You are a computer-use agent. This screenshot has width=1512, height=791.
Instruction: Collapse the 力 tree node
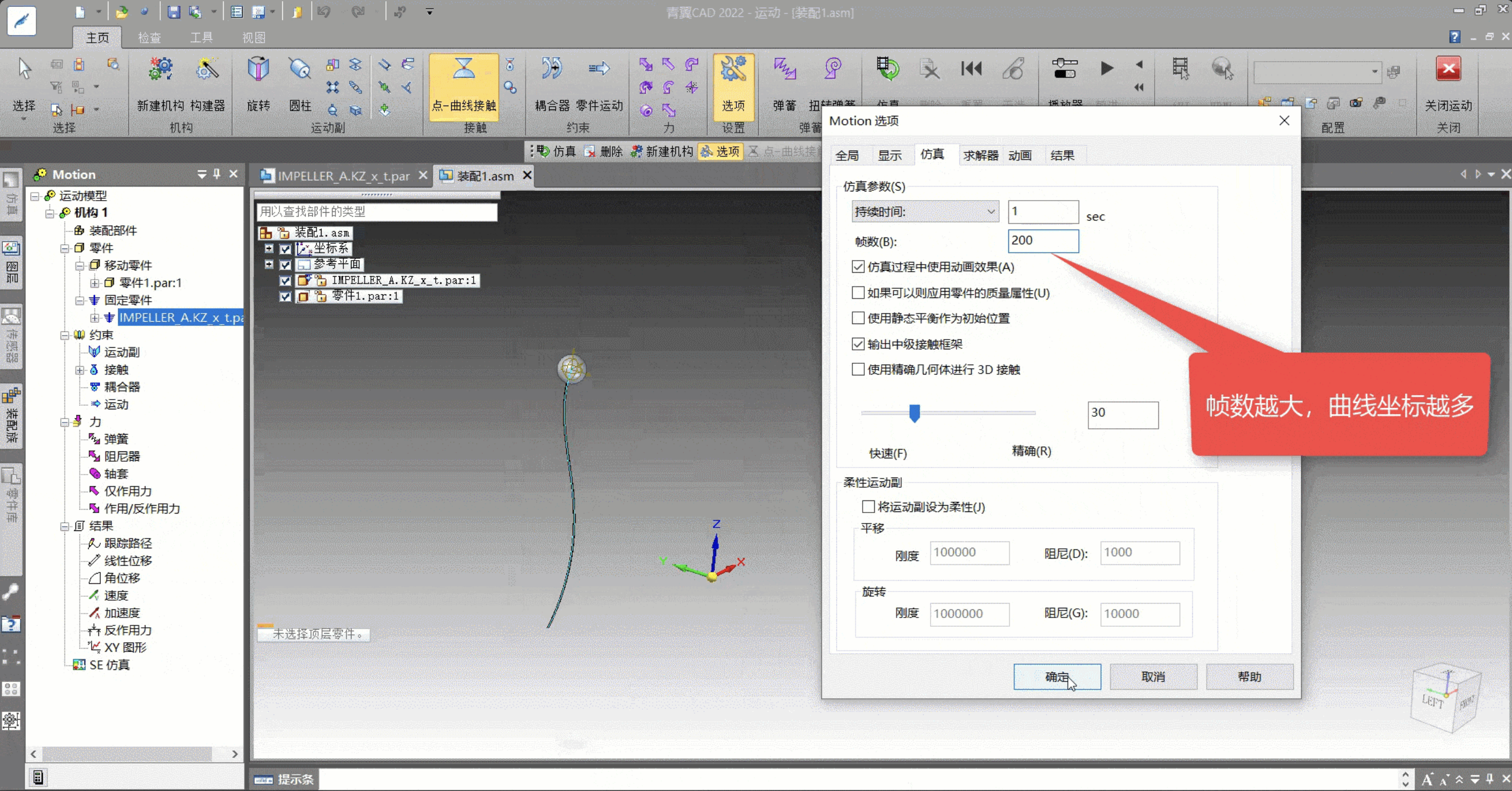(65, 422)
